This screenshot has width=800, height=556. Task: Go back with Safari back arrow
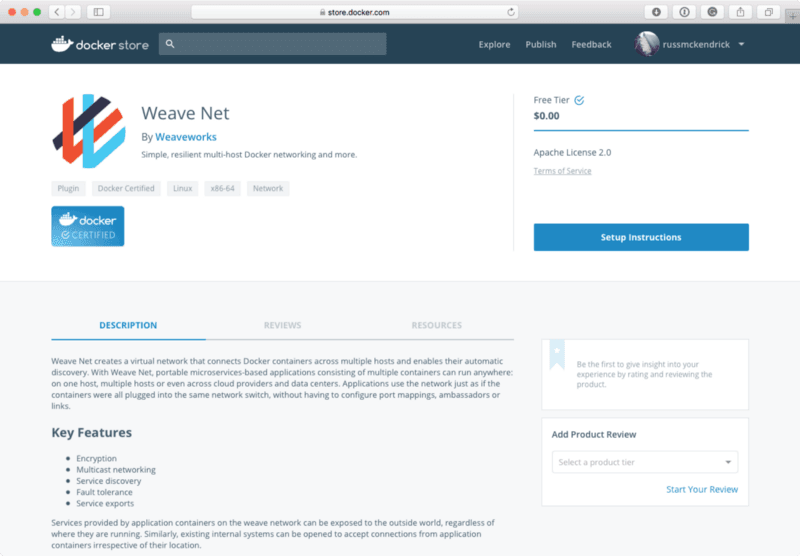click(x=56, y=12)
